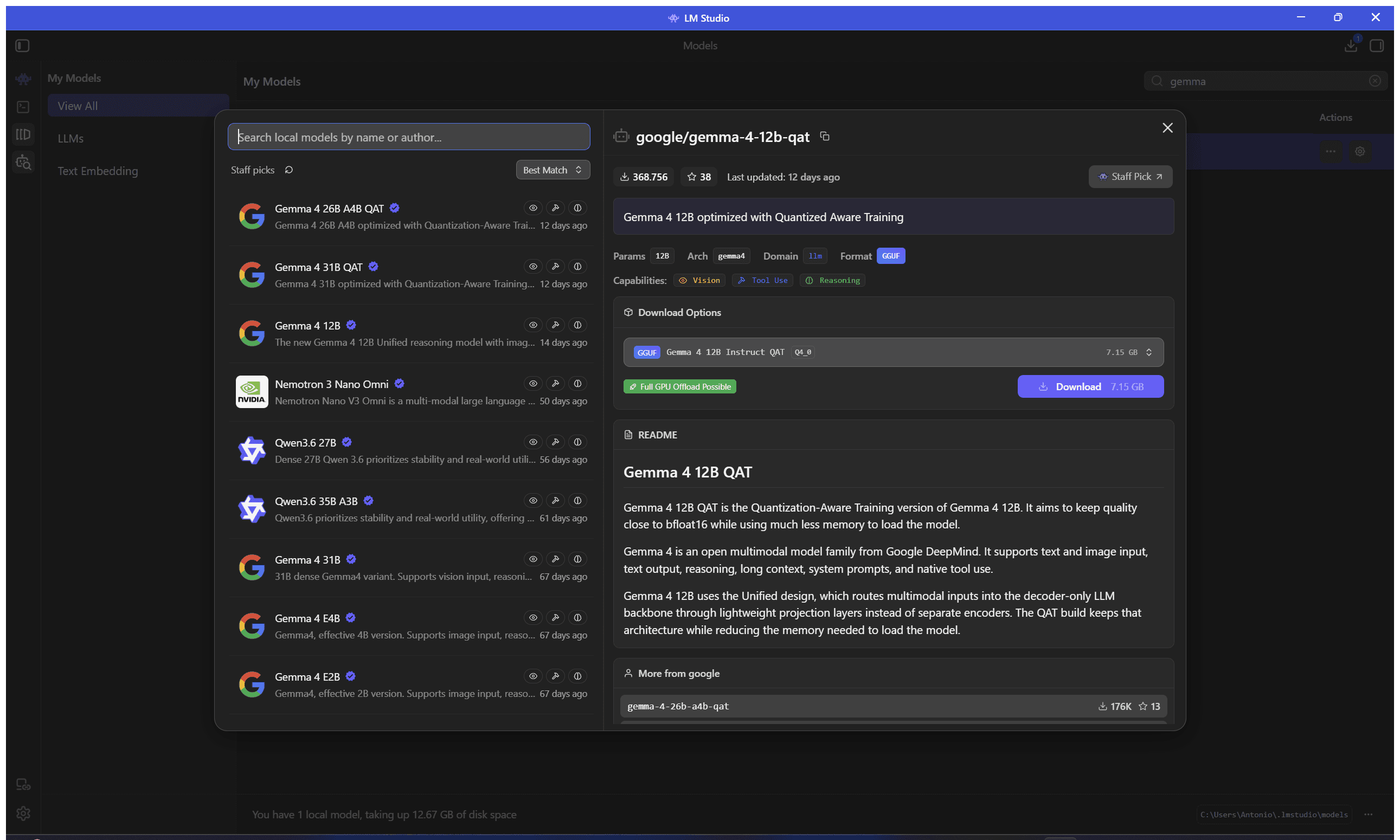This screenshot has height=840, width=1400.
Task: Click the GGUF format badge
Action: pyautogui.click(x=890, y=256)
